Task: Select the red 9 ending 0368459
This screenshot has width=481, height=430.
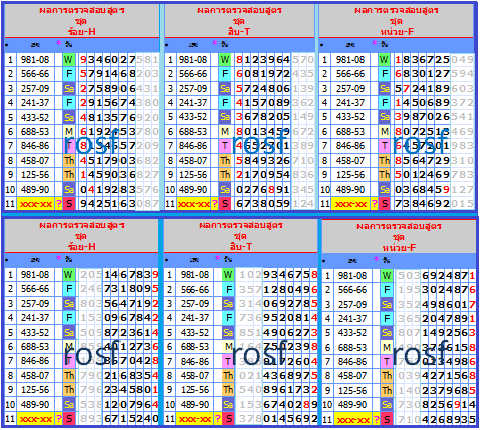Action: [446, 190]
